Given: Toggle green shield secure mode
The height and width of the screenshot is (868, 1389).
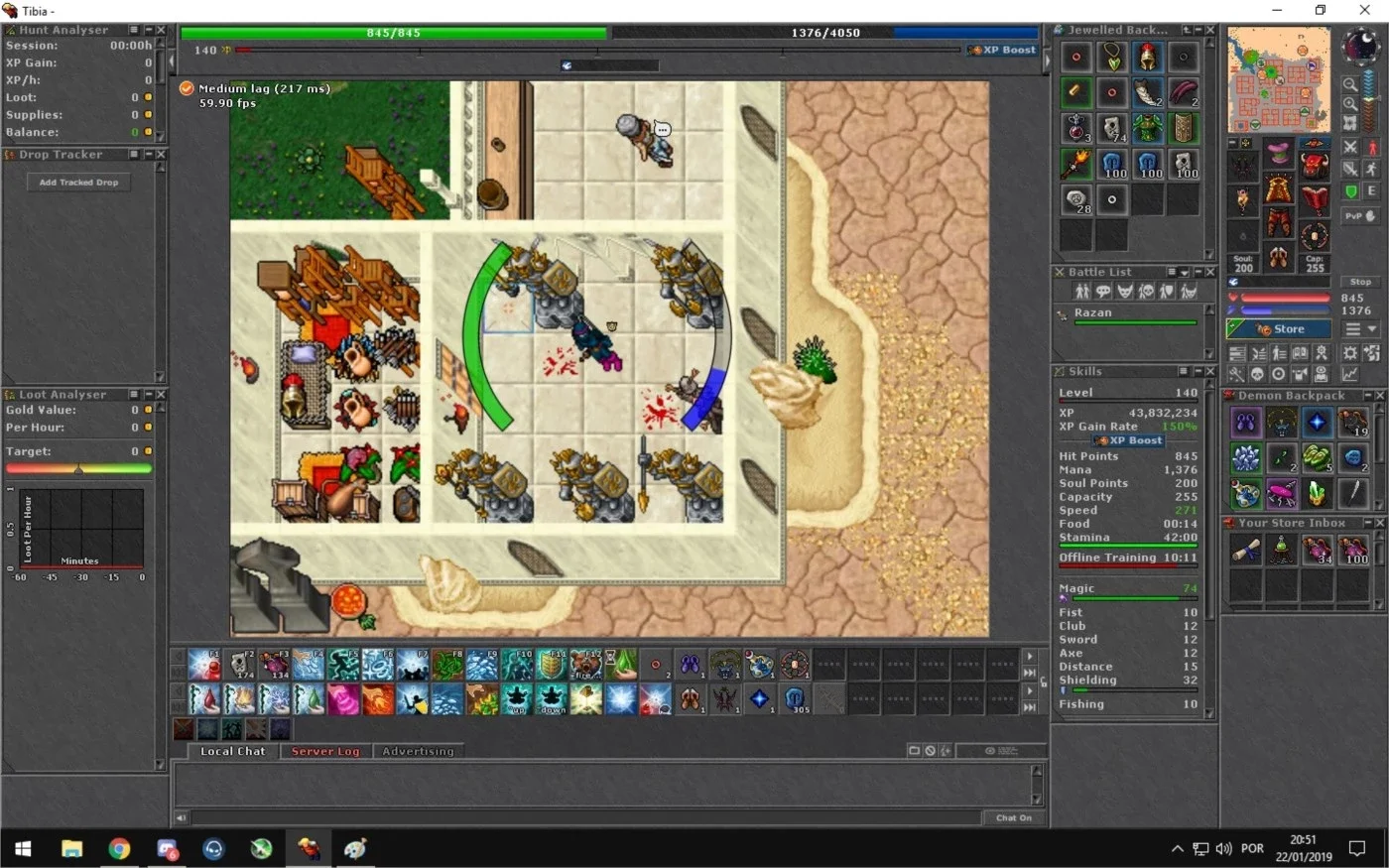Looking at the screenshot, I should pyautogui.click(x=1349, y=191).
